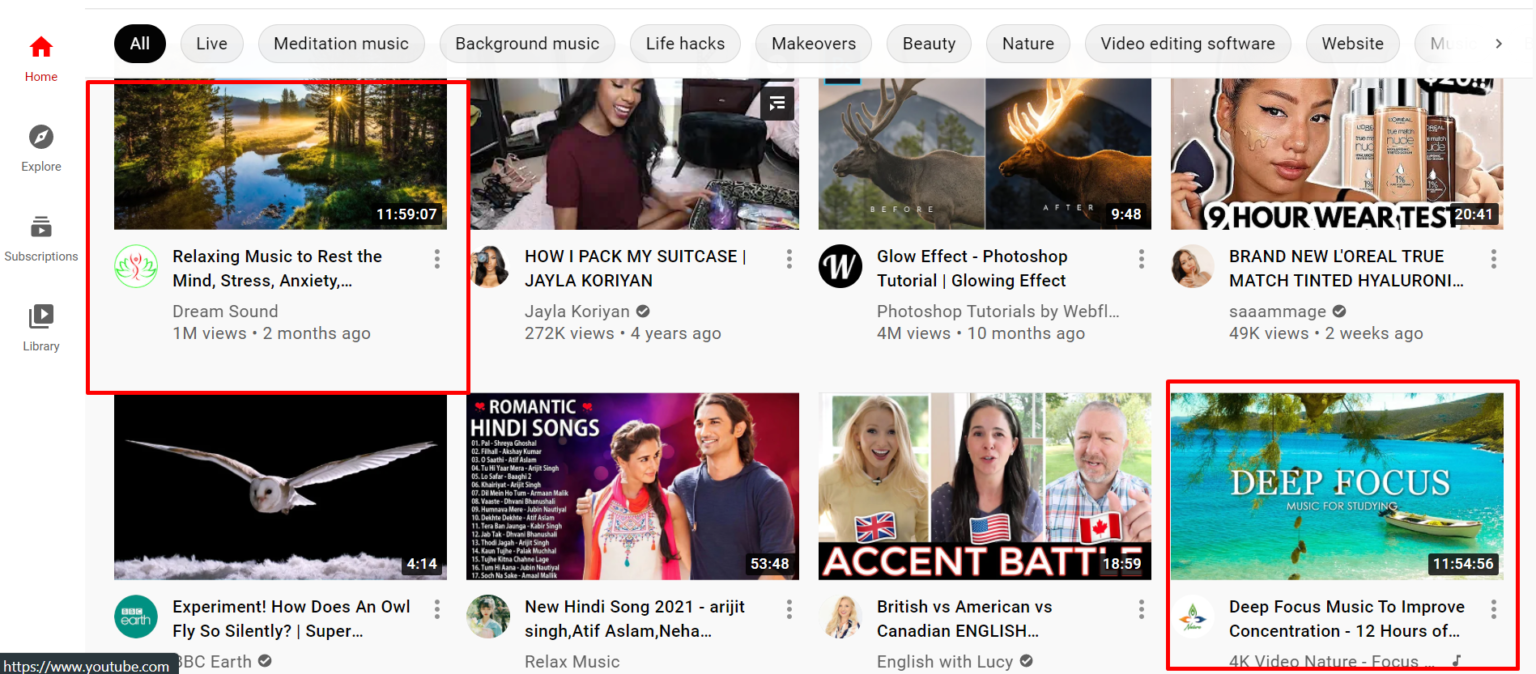This screenshot has height=674, width=1536.
Task: Select the Live filter chip
Action: [211, 43]
